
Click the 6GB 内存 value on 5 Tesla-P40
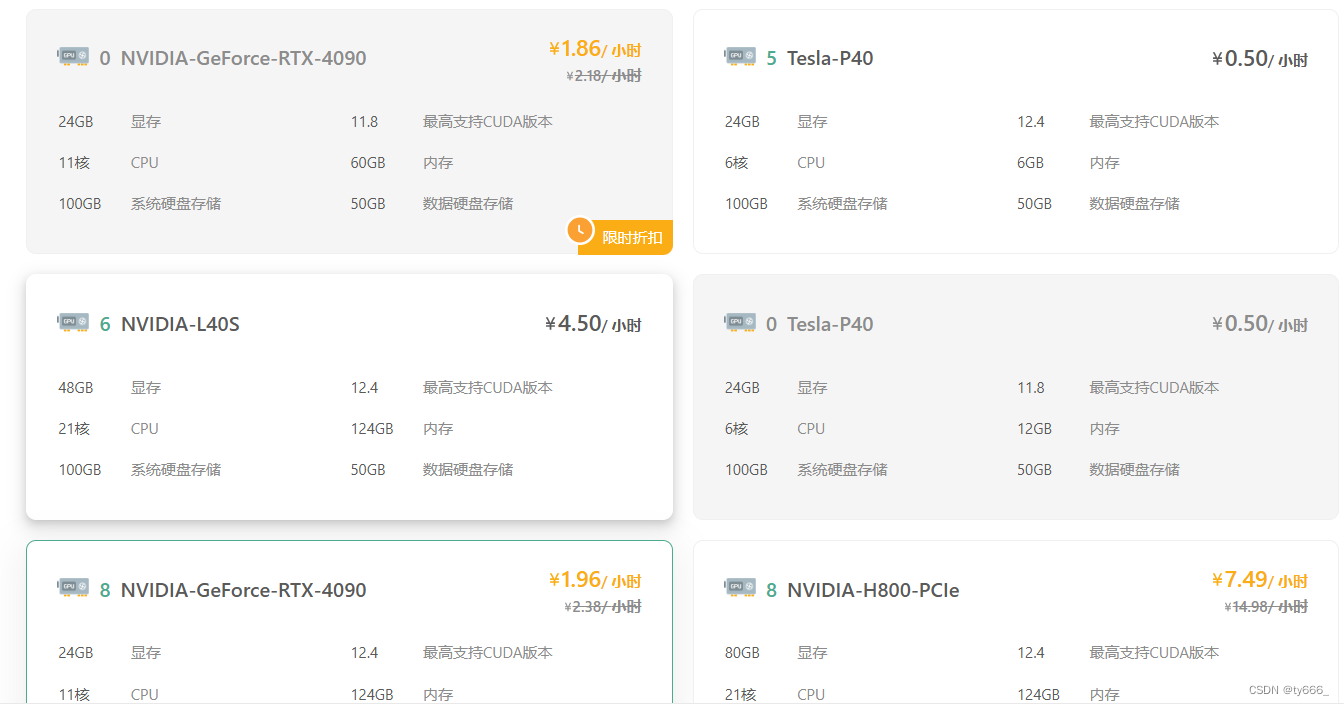pyautogui.click(x=1031, y=163)
